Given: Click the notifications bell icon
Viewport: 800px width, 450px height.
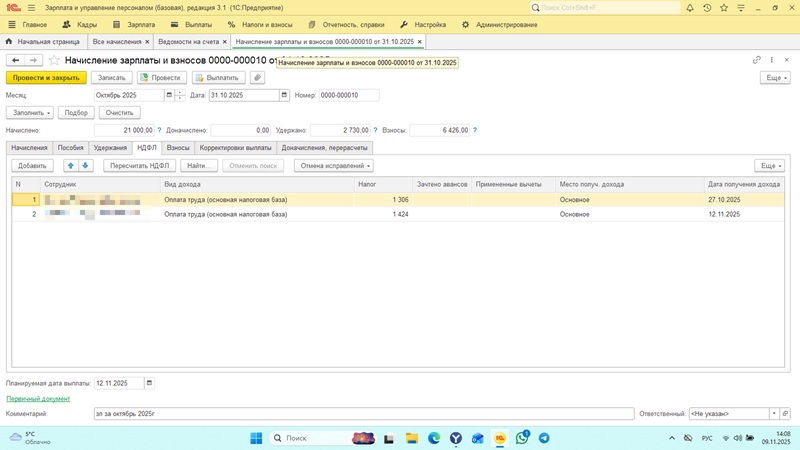Looking at the screenshot, I should coord(690,8).
